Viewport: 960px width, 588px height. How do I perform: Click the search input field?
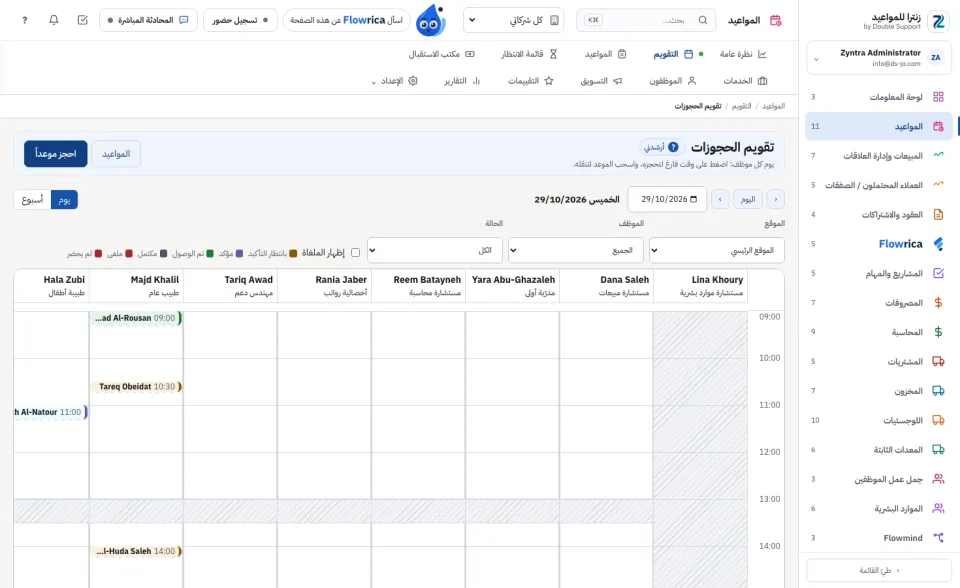tap(646, 20)
